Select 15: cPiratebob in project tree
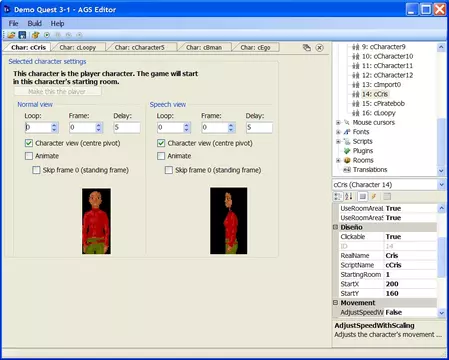Screen dimensions: 449x360 click(x=383, y=104)
